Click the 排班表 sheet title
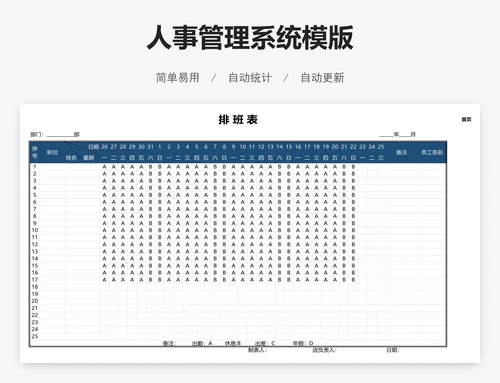Screen dimensions: 500x383 coord(238,119)
